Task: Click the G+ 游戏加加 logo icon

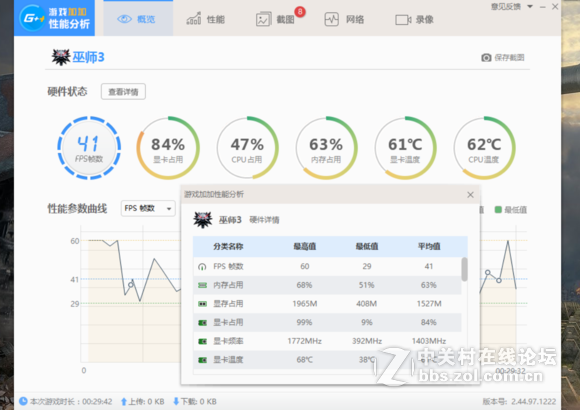Action: pos(32,18)
